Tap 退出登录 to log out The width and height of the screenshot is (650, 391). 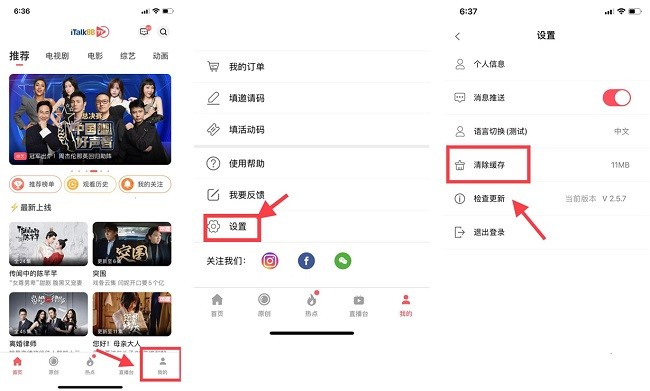tap(547, 232)
